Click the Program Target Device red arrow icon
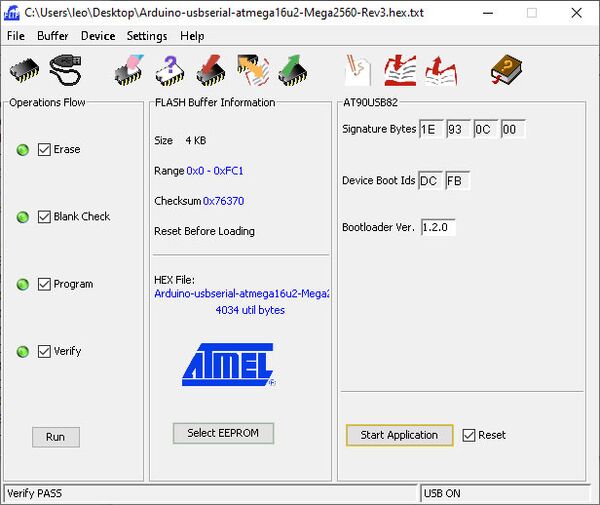 coord(211,70)
